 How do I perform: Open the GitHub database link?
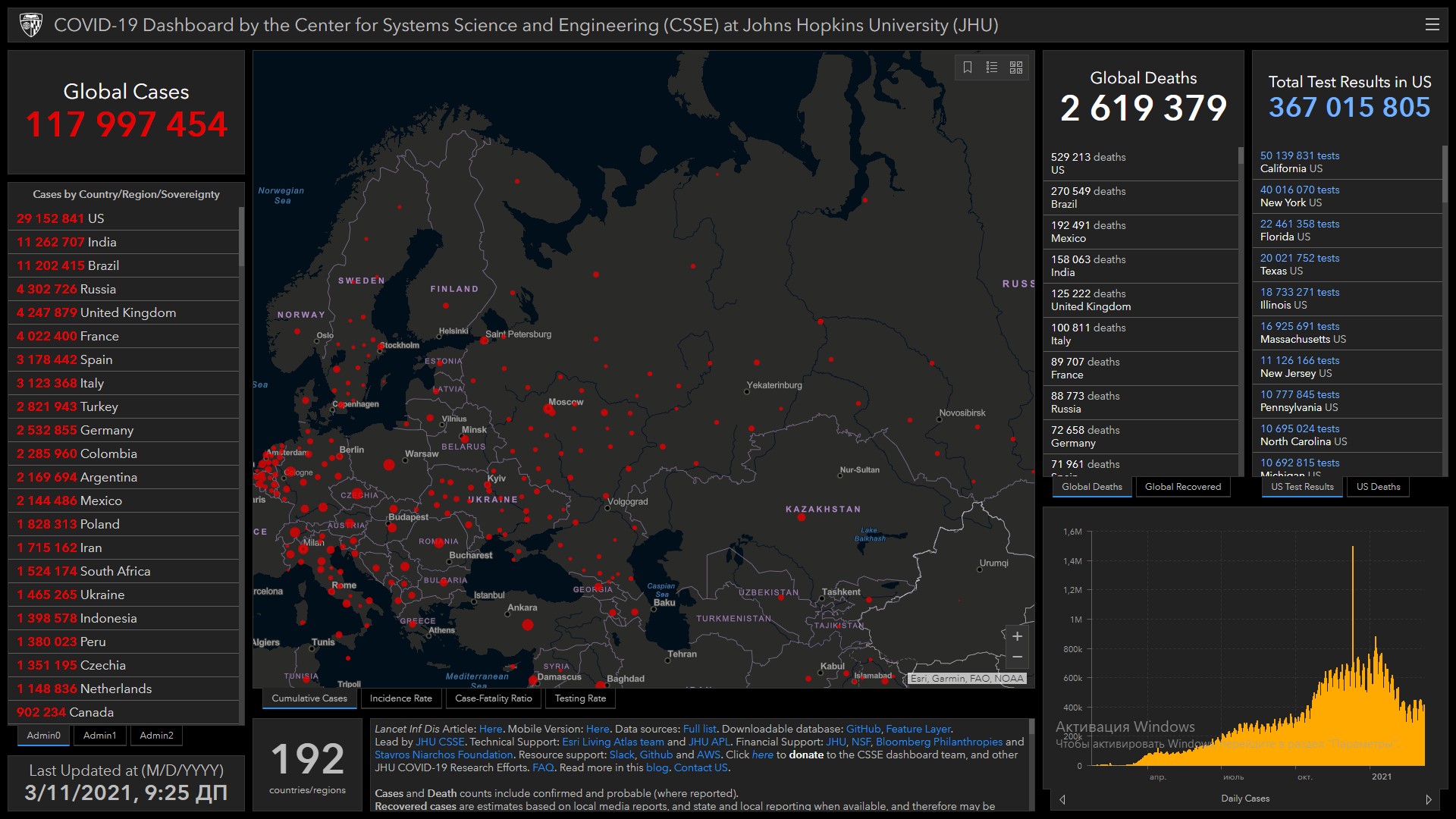click(x=863, y=729)
